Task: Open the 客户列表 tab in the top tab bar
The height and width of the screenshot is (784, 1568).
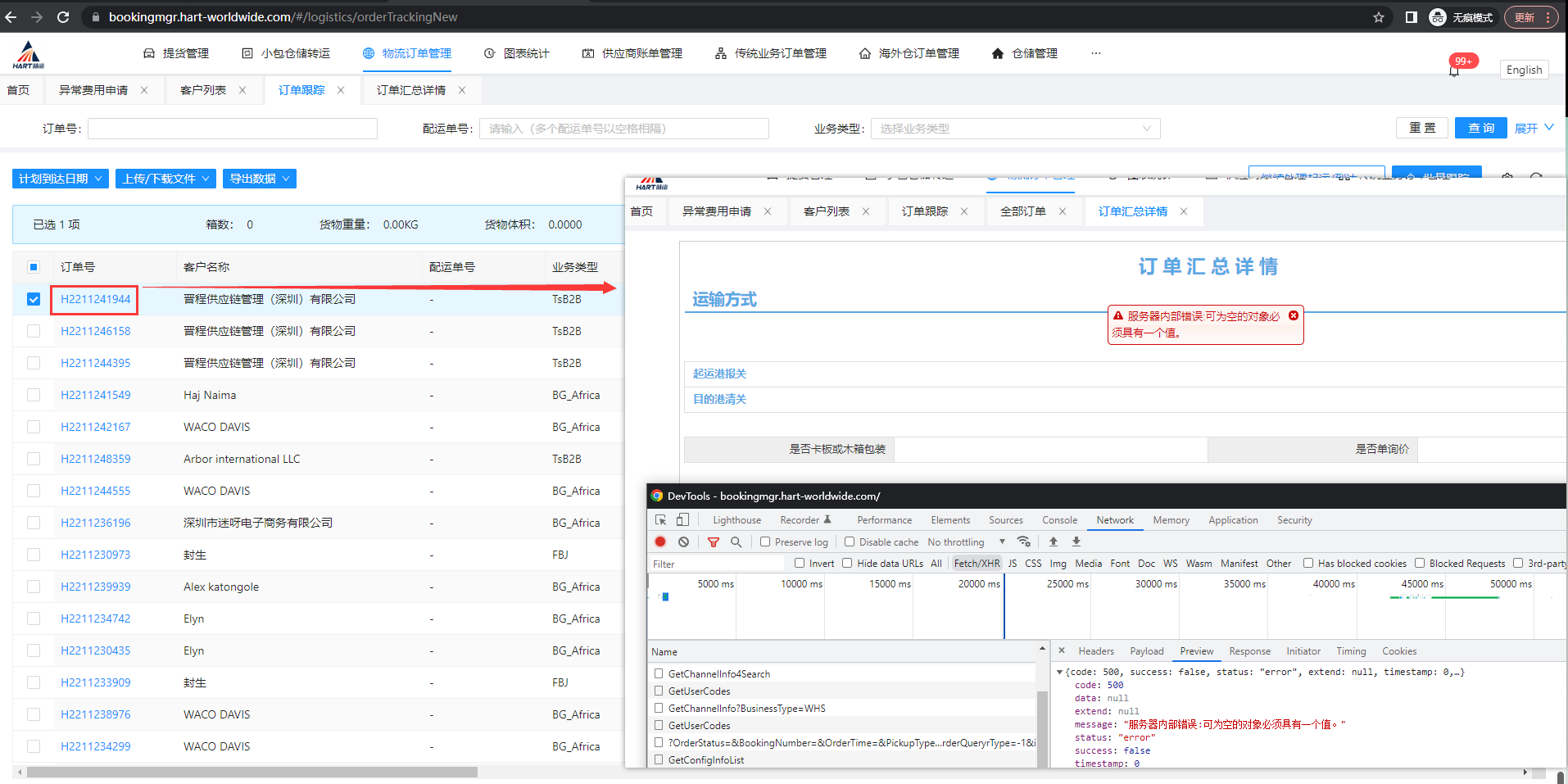Action: coord(202,90)
